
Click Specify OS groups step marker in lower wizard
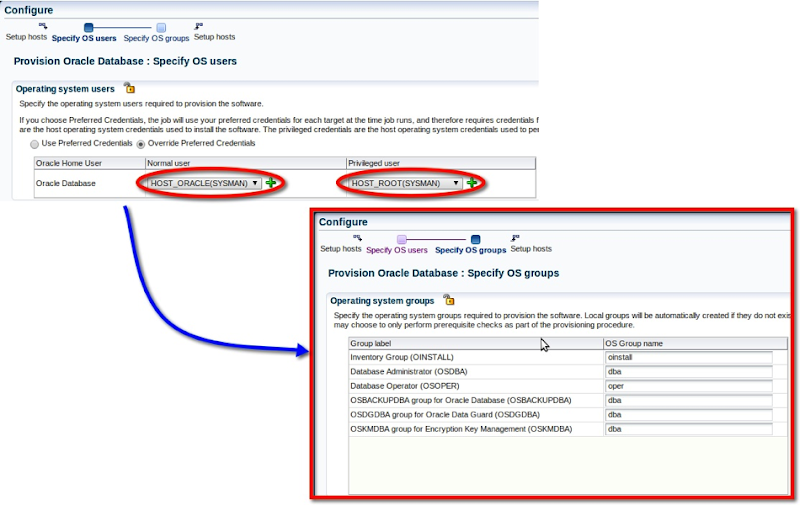tap(476, 239)
